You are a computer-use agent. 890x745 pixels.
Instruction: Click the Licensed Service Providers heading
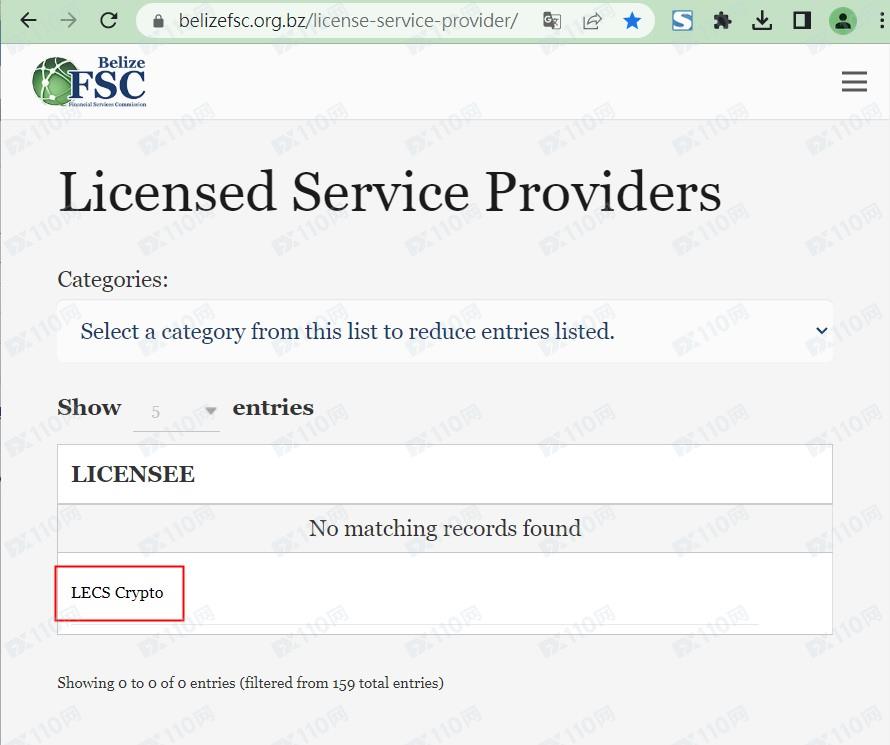click(x=390, y=192)
